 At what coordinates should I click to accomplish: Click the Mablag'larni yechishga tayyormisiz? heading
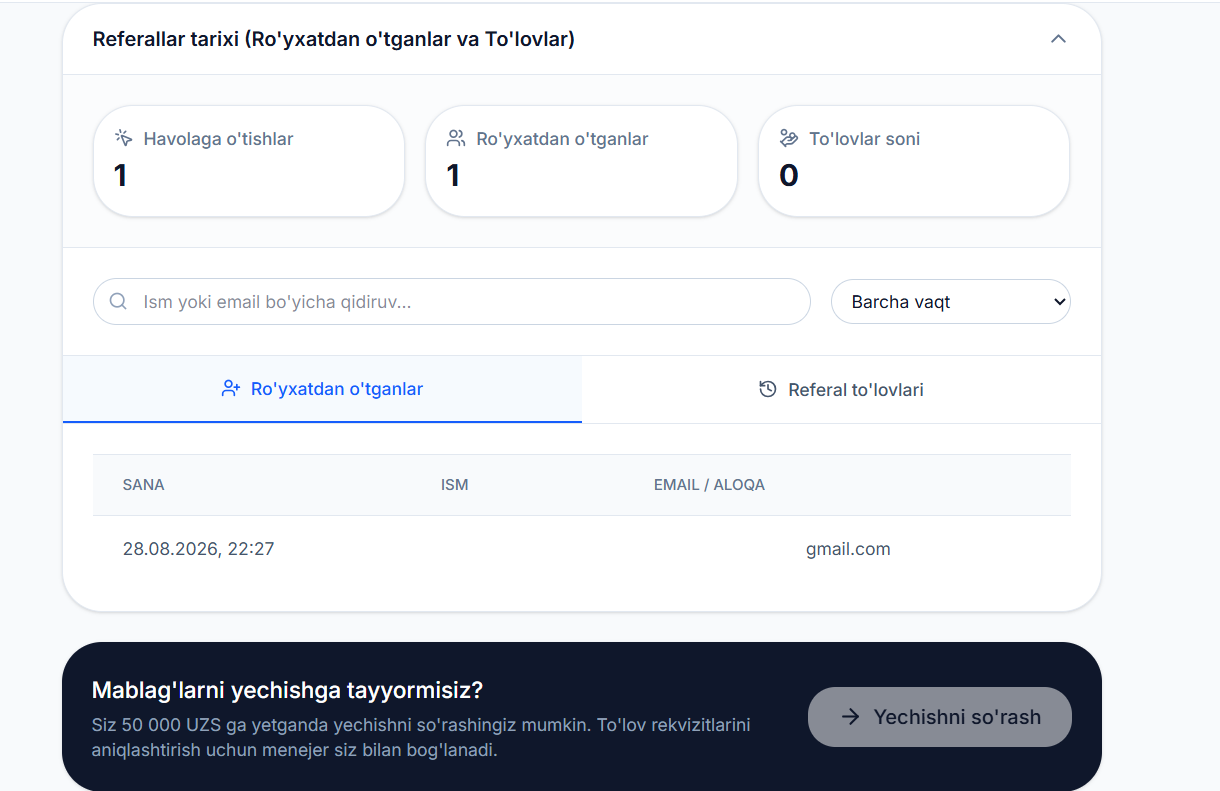pos(287,690)
